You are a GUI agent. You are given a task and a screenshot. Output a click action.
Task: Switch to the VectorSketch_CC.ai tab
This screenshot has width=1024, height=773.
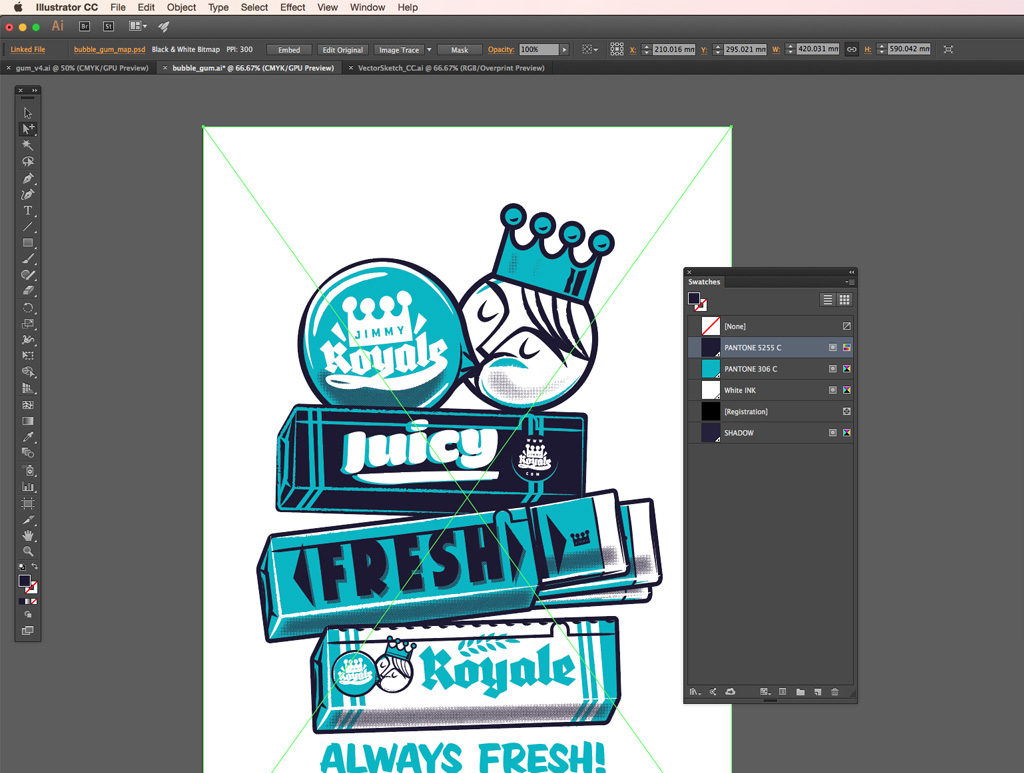coord(450,68)
